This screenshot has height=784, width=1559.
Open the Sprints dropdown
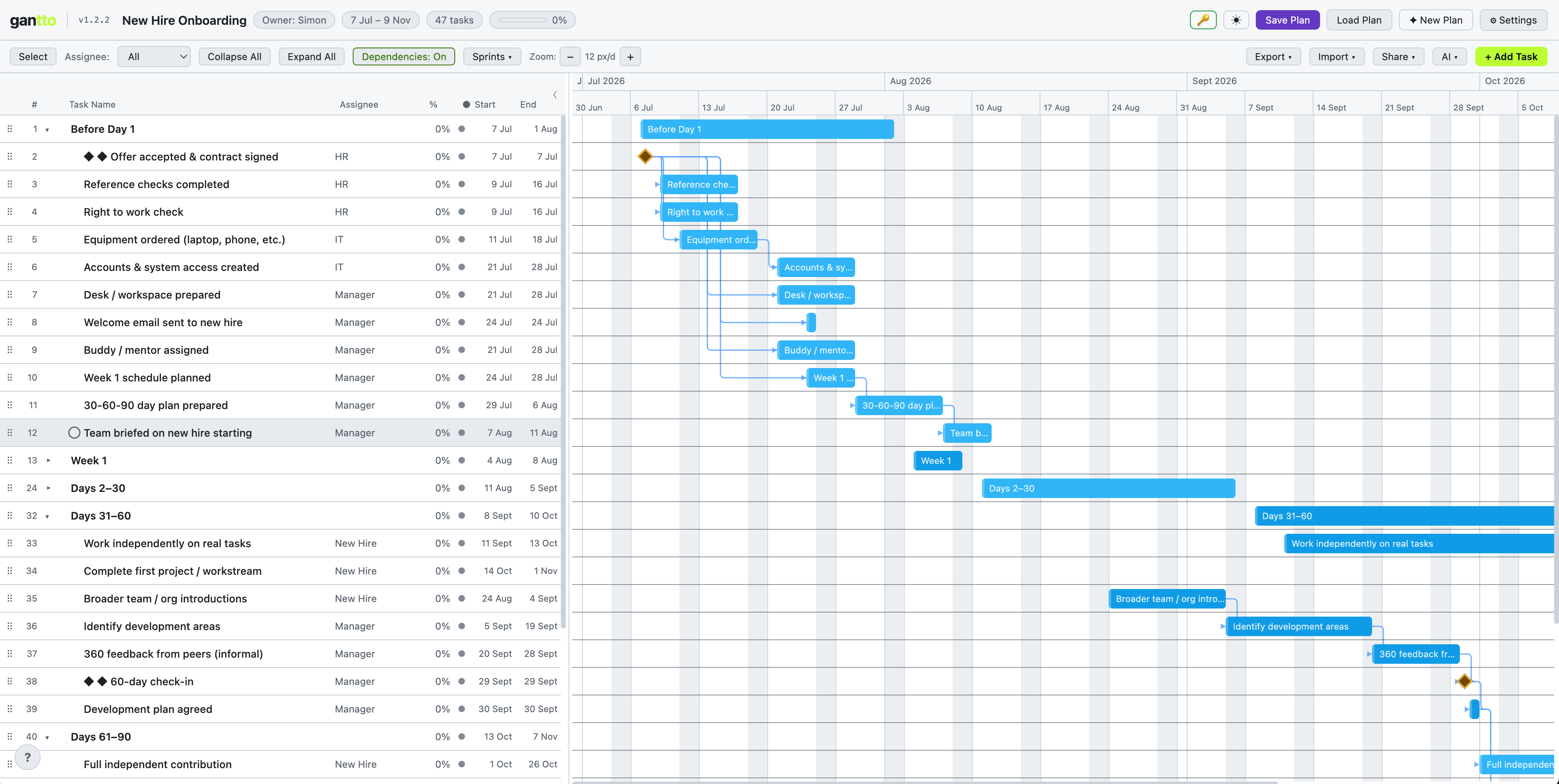(491, 57)
